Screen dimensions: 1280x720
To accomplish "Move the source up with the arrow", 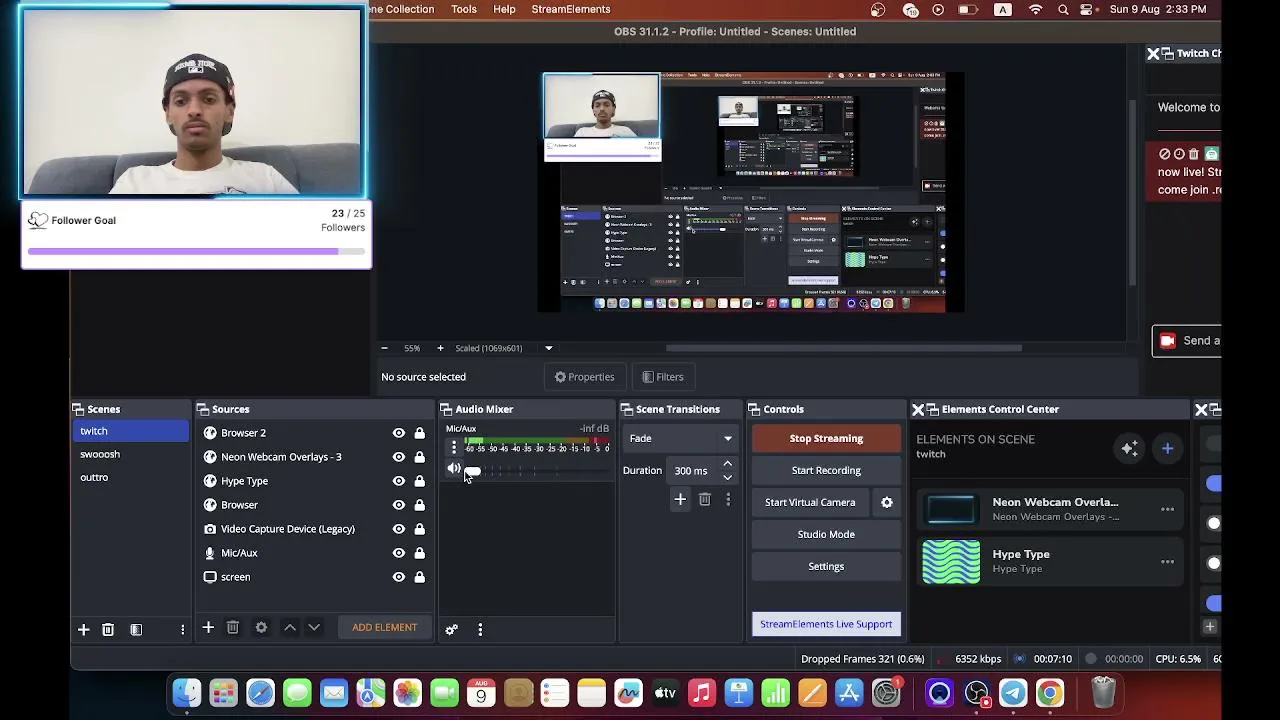I will [x=290, y=627].
